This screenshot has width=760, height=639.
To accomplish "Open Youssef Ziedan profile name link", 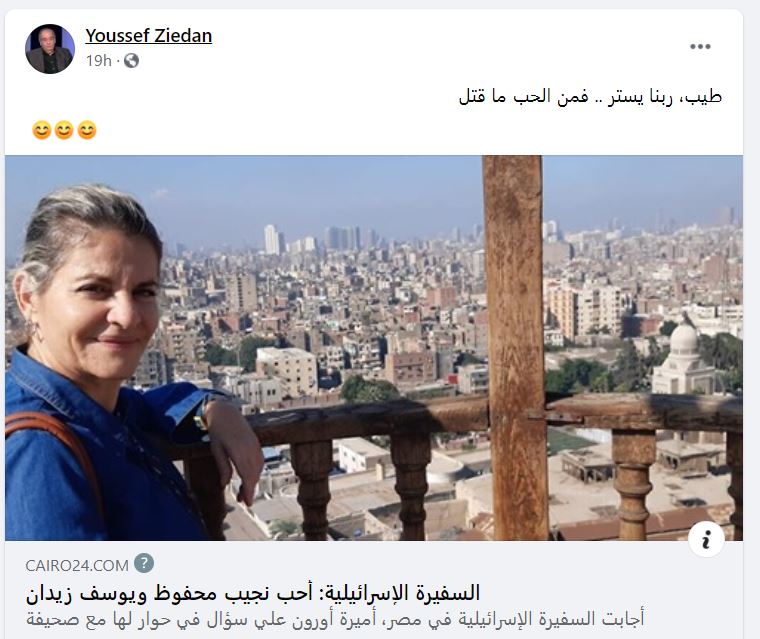I will pyautogui.click(x=148, y=36).
